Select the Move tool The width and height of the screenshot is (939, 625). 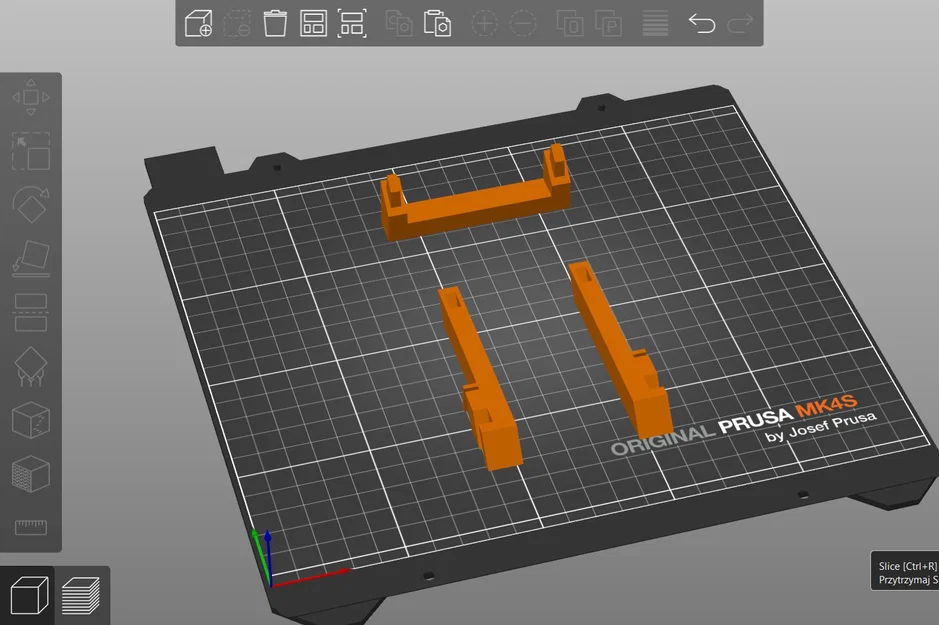tap(32, 97)
